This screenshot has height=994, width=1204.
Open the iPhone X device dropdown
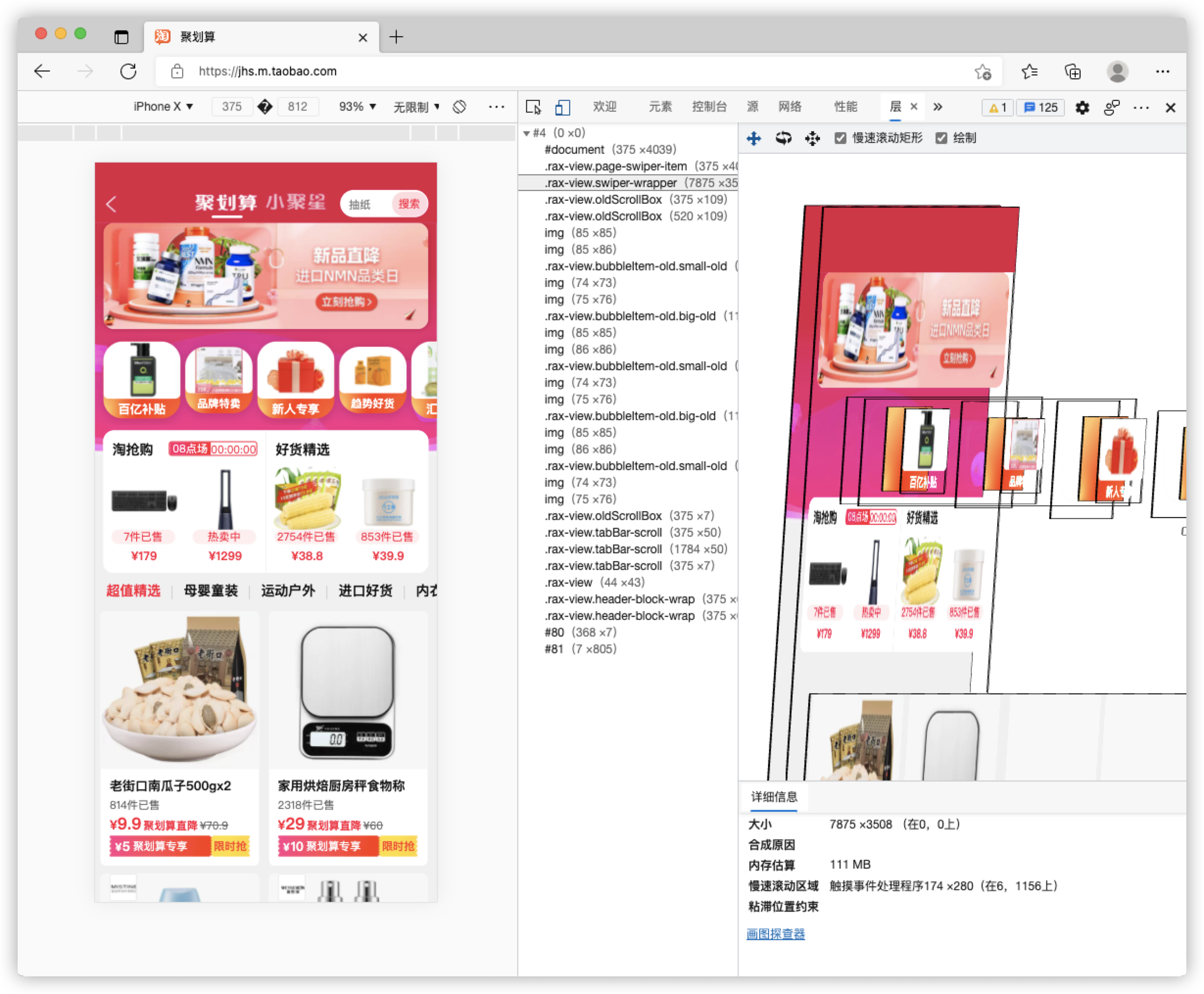[x=163, y=107]
